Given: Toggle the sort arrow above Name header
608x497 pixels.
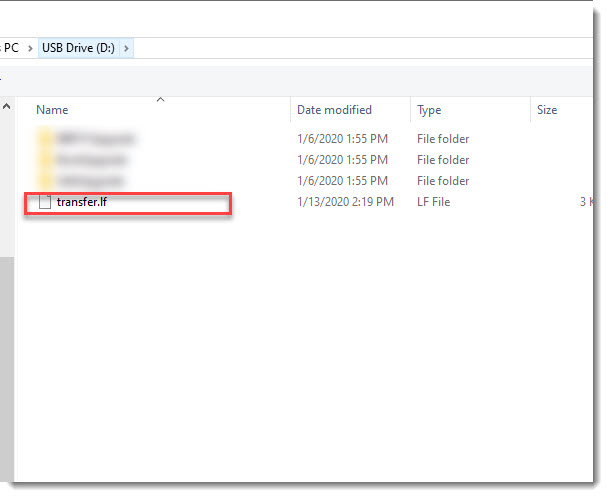Looking at the screenshot, I should click(x=160, y=99).
